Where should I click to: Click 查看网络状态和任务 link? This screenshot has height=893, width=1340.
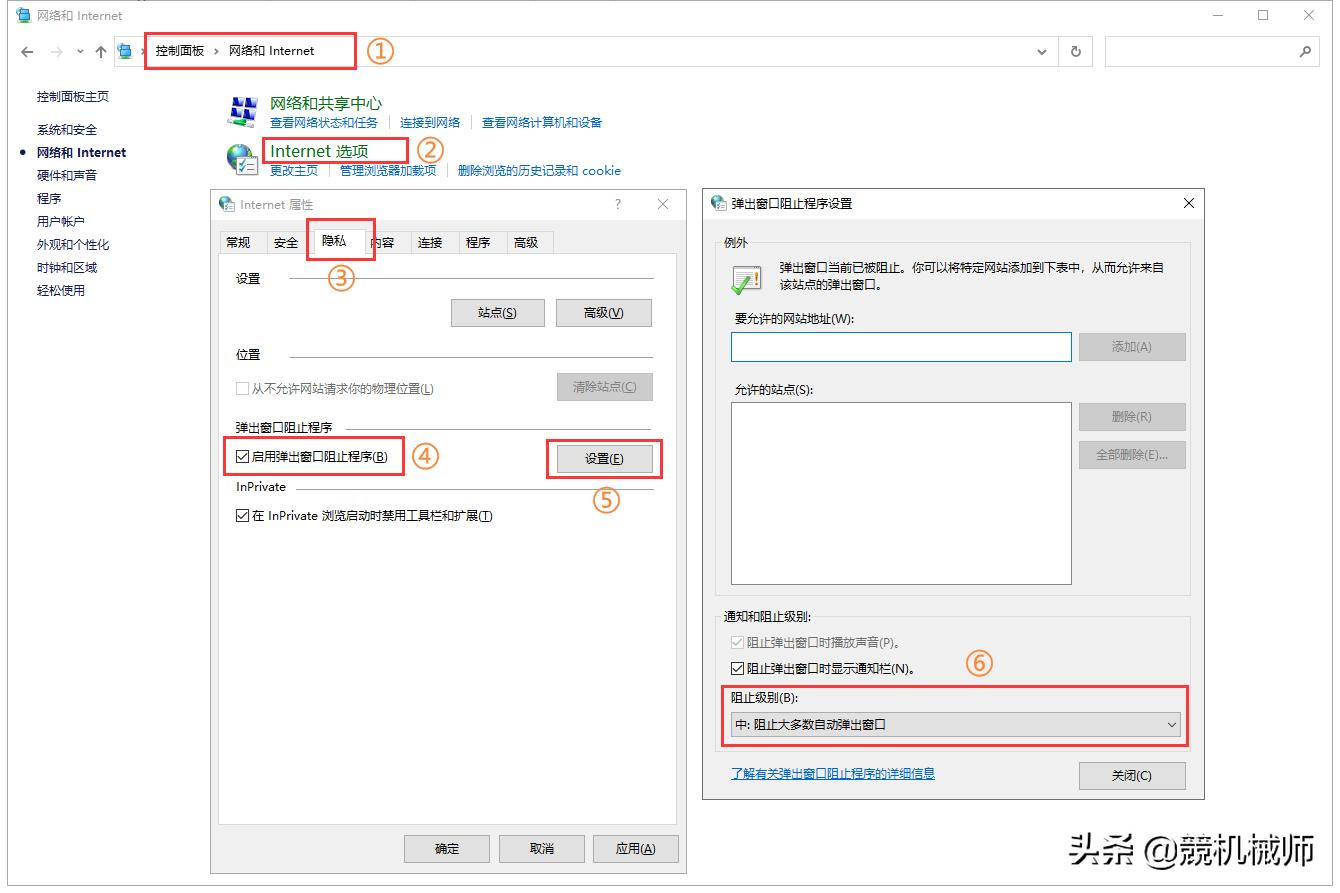point(324,122)
